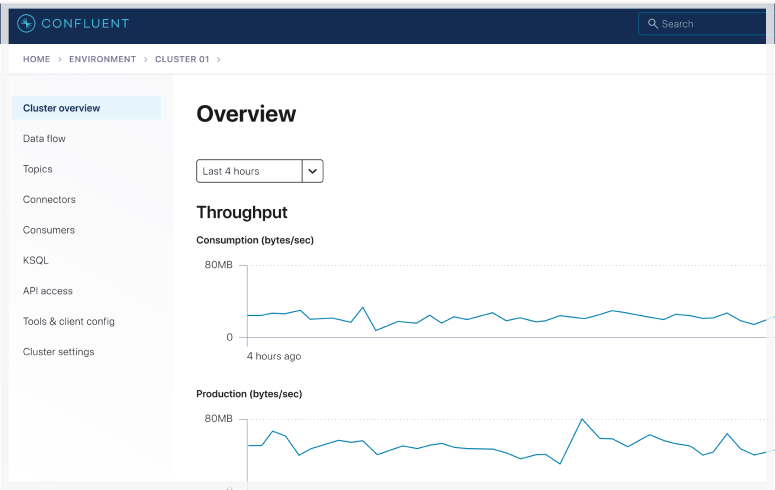Click the Confluent logo icon
The height and width of the screenshot is (490, 775).
pos(26,23)
